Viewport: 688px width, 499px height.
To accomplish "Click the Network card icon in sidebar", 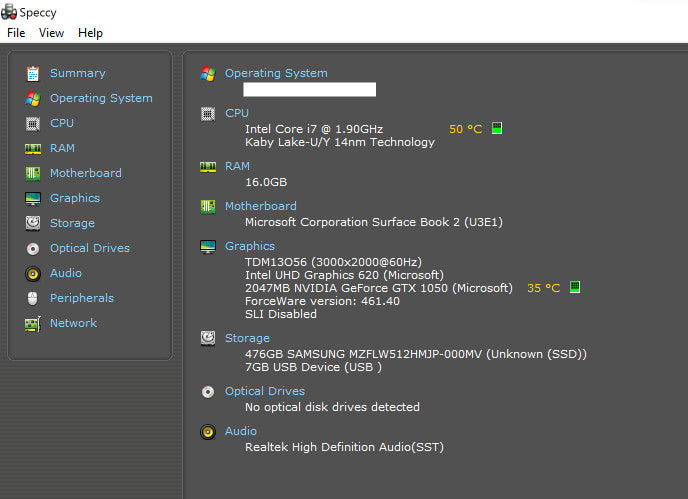I will (x=33, y=324).
